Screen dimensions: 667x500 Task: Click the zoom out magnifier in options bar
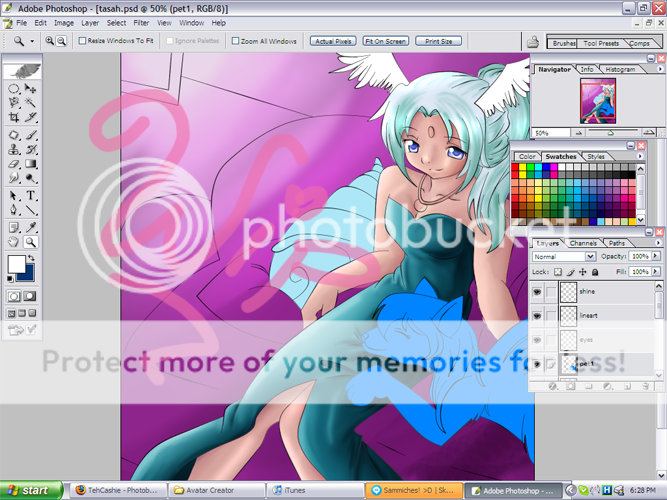point(63,41)
